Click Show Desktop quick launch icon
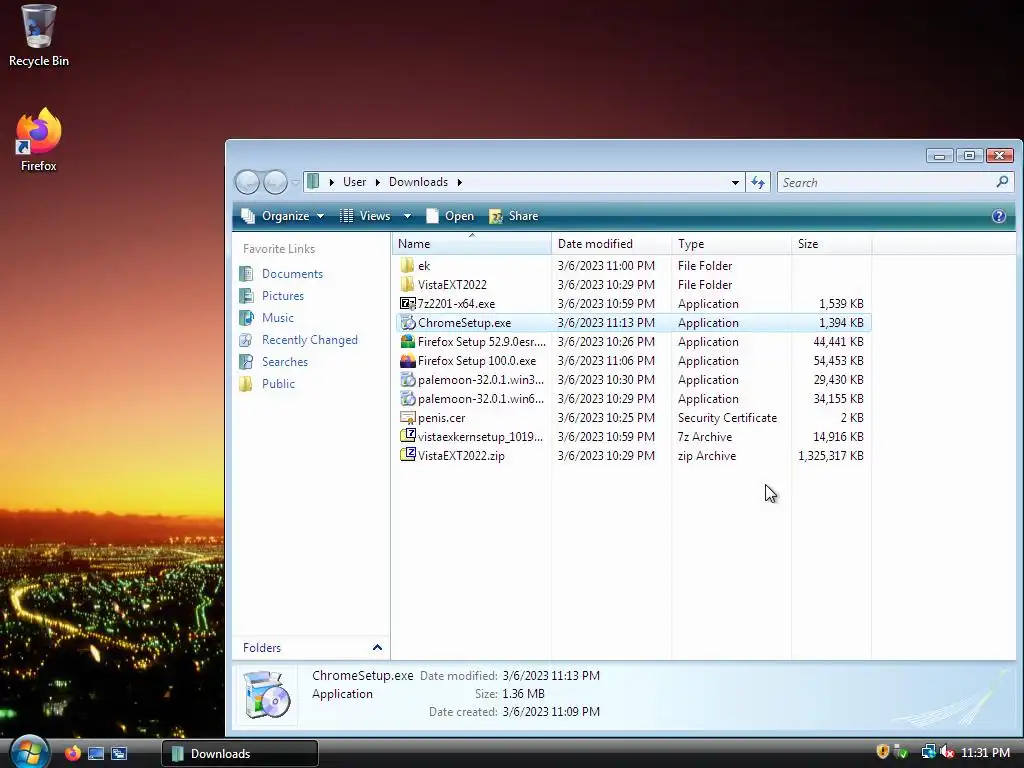The height and width of the screenshot is (768, 1024). 96,753
